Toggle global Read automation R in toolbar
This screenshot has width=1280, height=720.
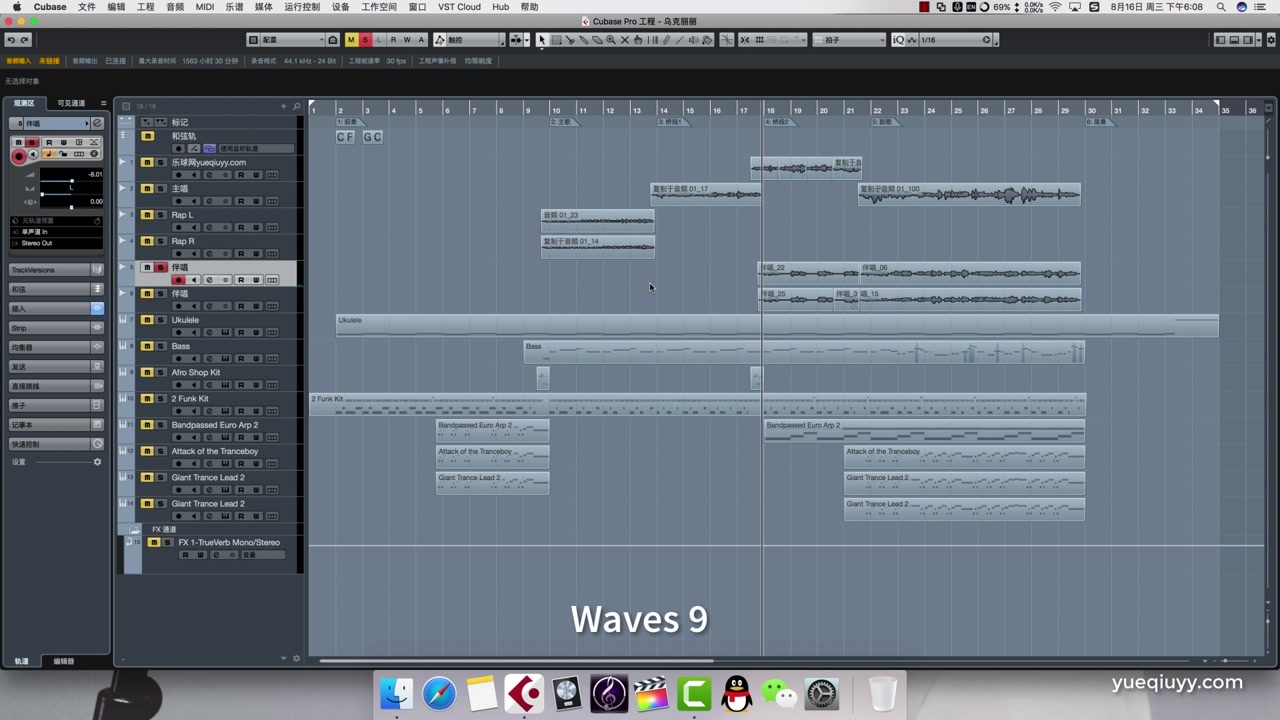click(x=393, y=40)
